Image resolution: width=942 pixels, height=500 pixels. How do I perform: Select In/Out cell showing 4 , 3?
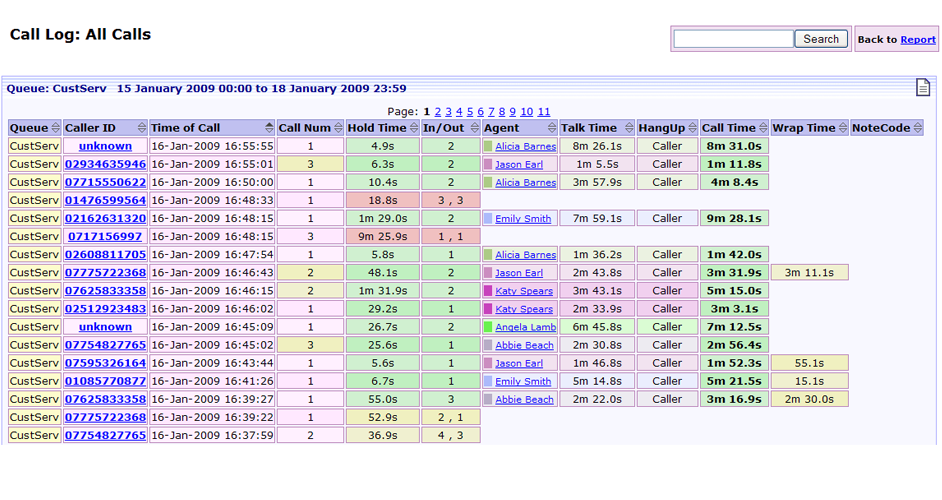tap(451, 435)
